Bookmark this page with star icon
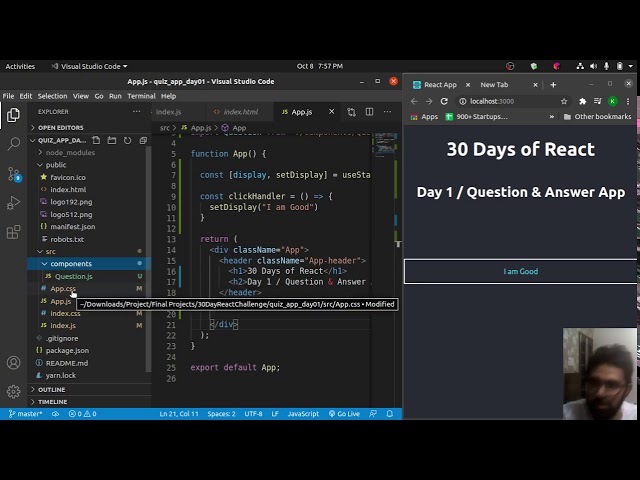640x480 pixels. [564, 101]
